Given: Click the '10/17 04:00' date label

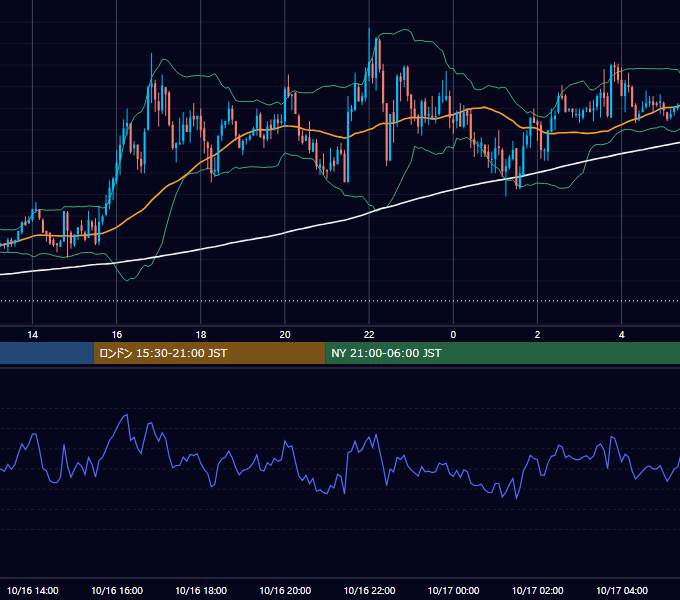Looking at the screenshot, I should point(621,590).
